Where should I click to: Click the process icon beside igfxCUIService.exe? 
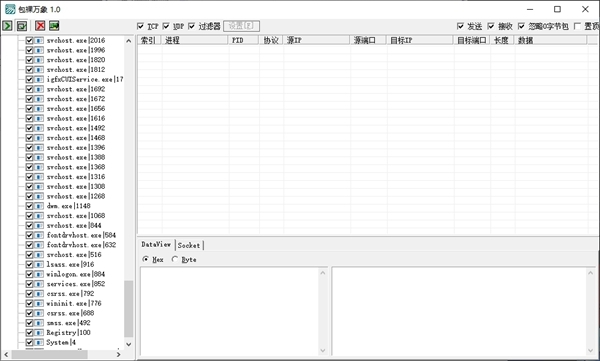[x=39, y=79]
